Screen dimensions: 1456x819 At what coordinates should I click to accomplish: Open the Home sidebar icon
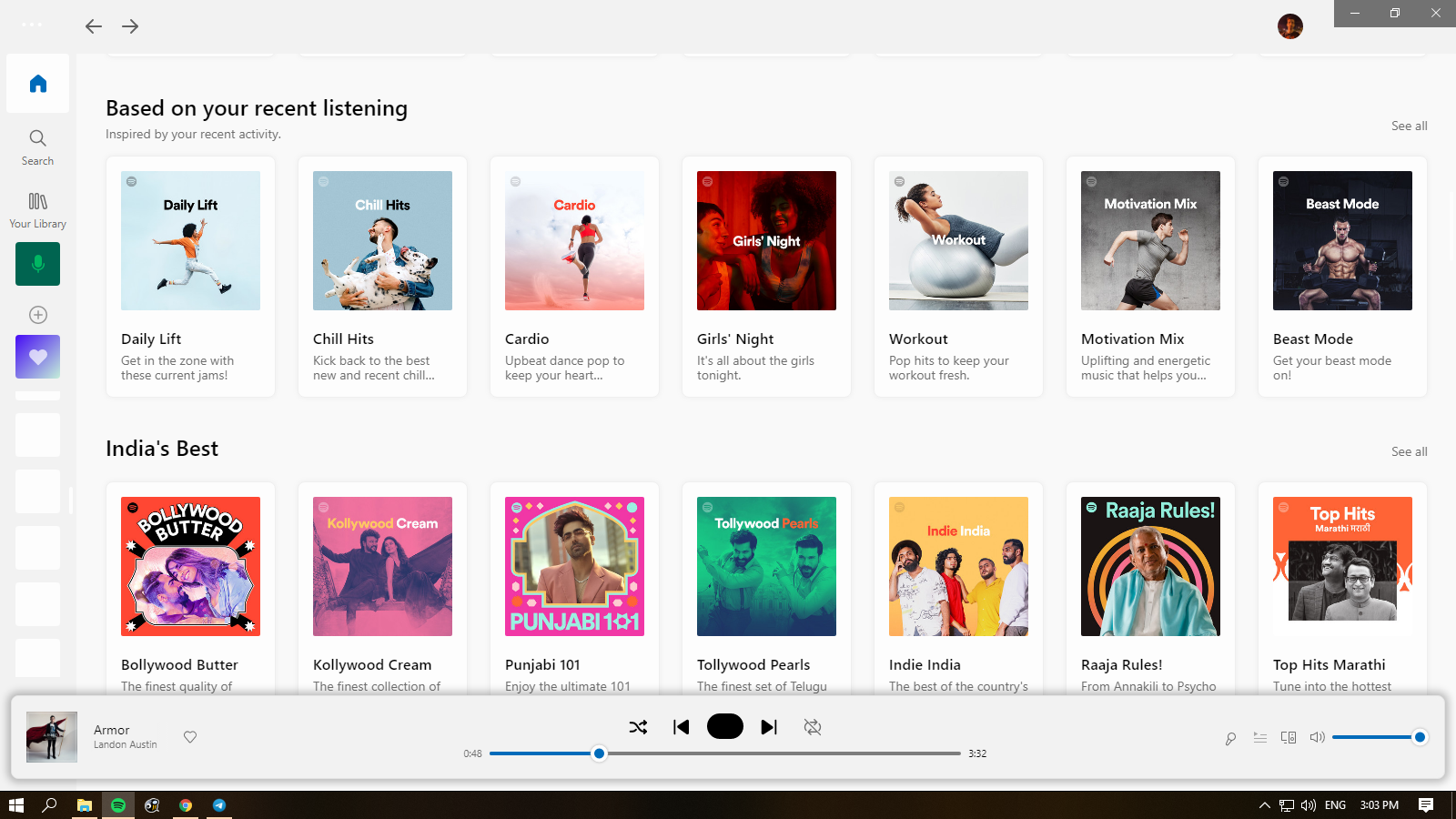point(37,83)
